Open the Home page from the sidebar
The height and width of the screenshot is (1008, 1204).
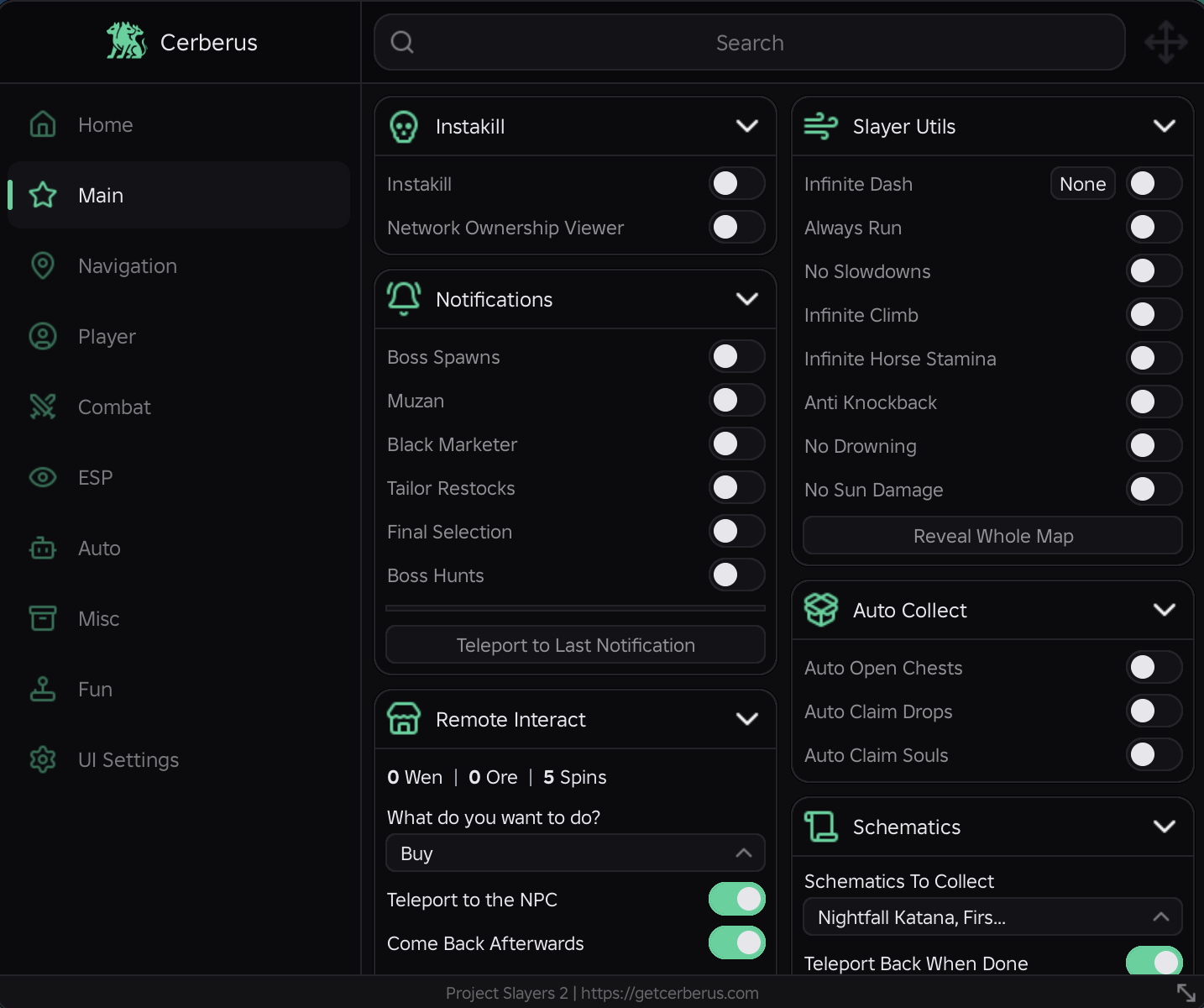click(179, 124)
